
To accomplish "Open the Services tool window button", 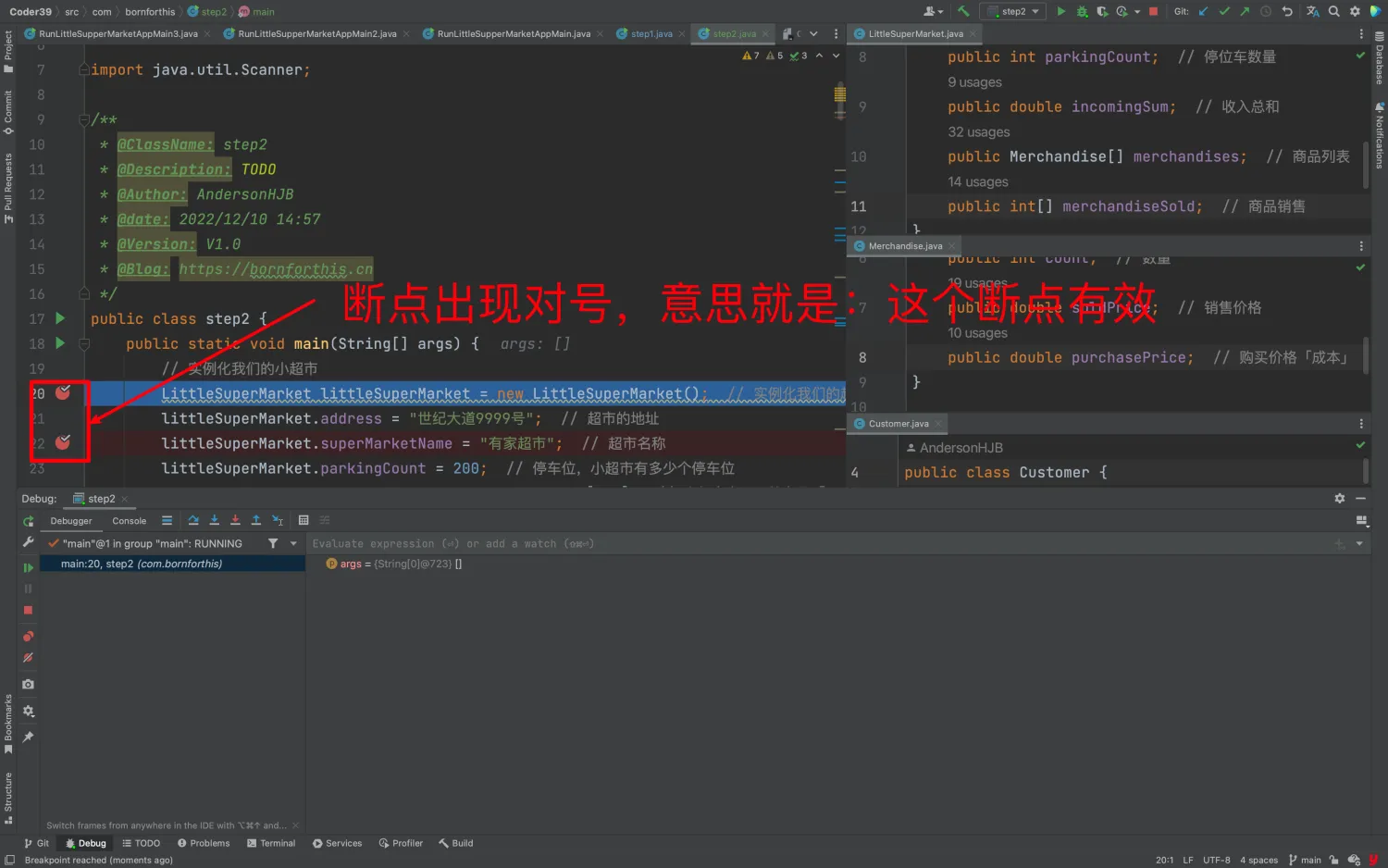I will coord(337,843).
